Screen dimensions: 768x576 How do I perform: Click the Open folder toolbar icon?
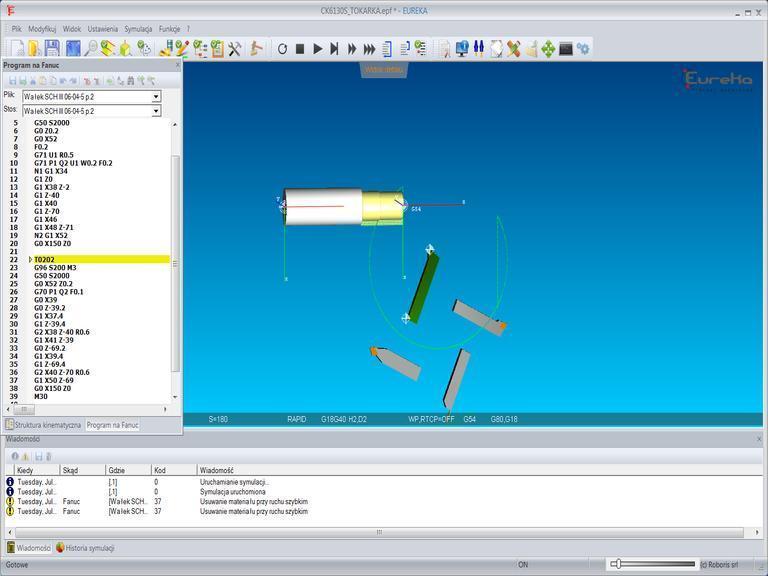[x=35, y=48]
